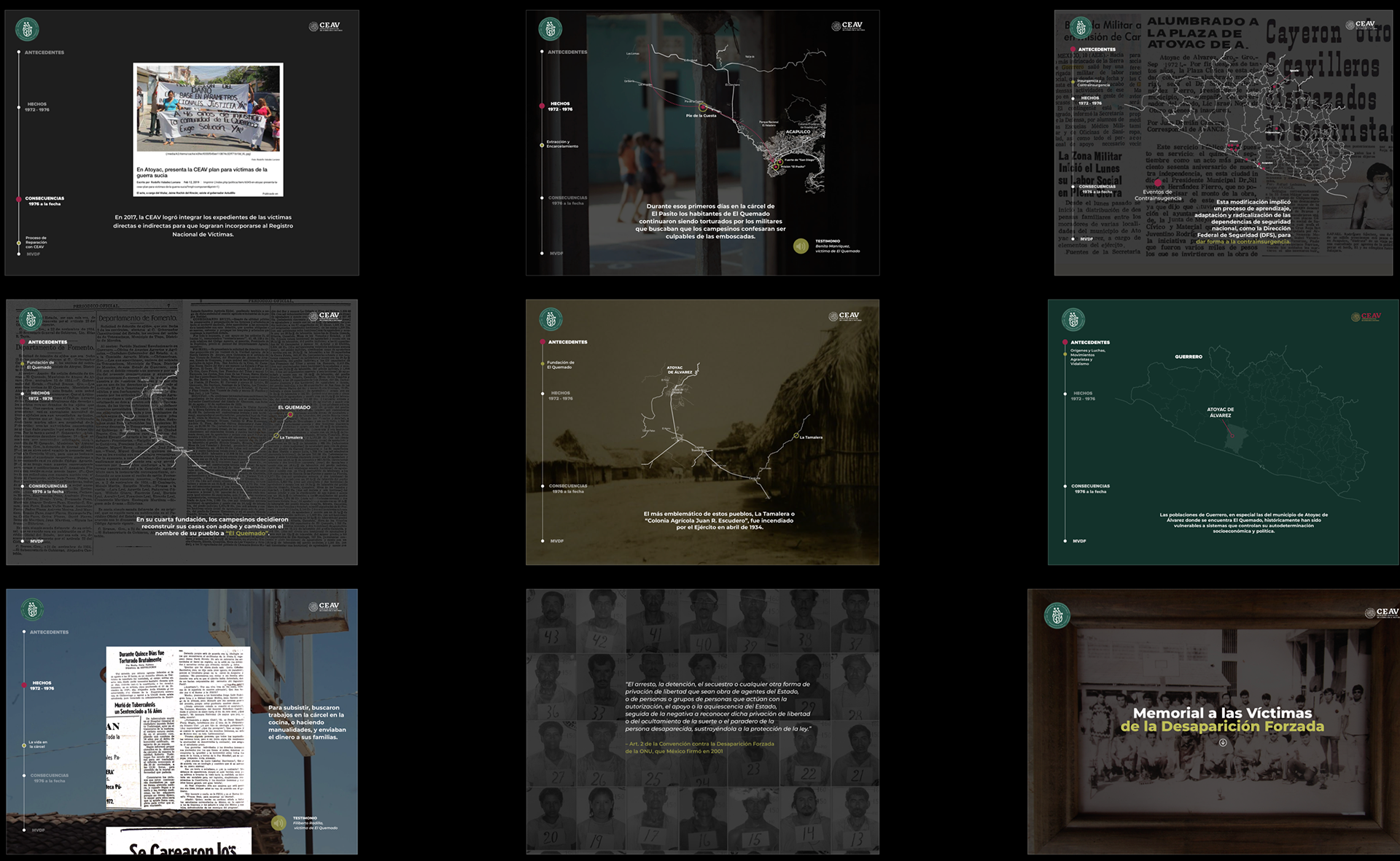Click "Atoyac de Álvarez" label on green Guerrero map

pos(1220,413)
